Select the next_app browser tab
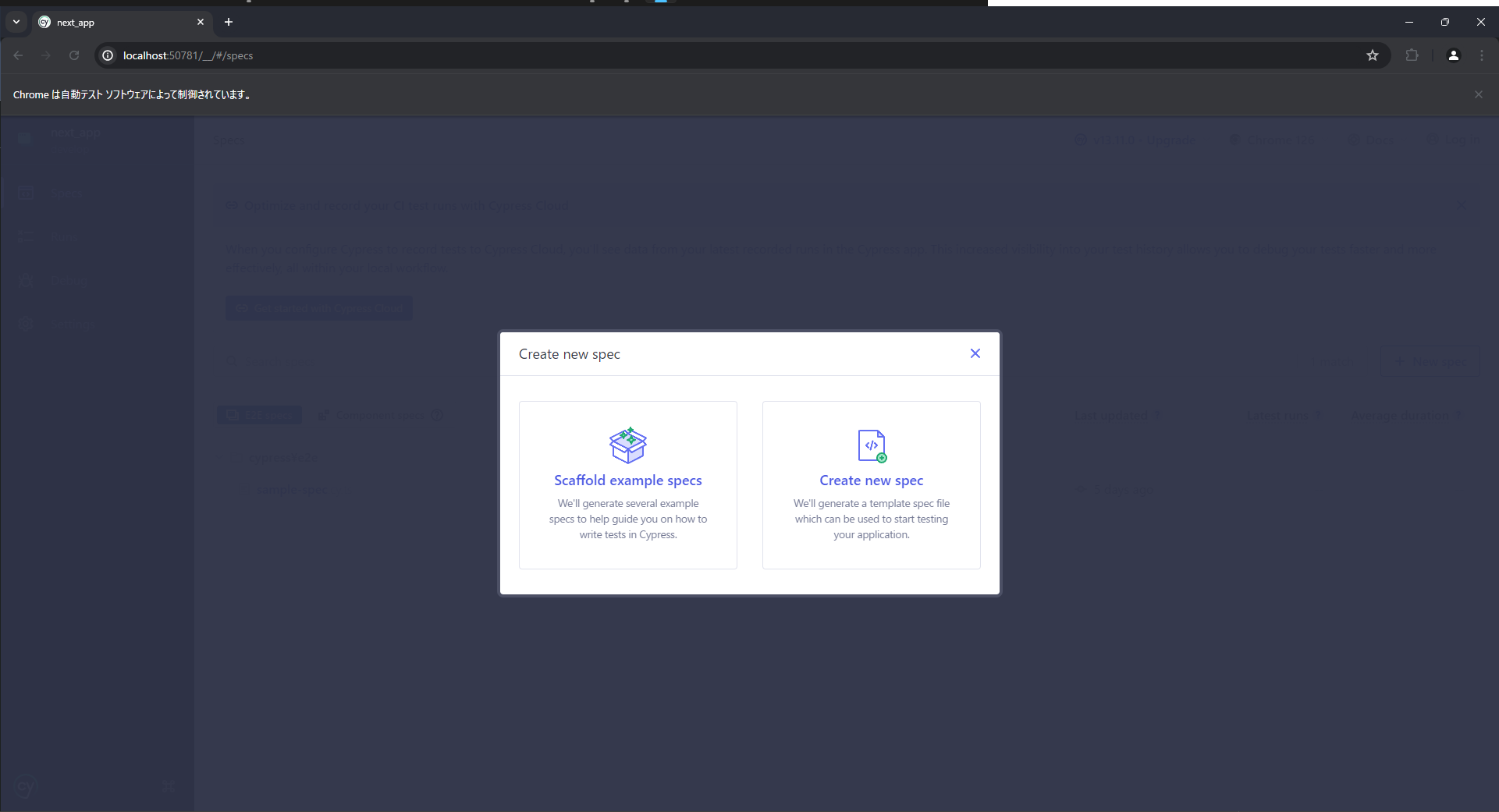The width and height of the screenshot is (1499, 812). (122, 22)
